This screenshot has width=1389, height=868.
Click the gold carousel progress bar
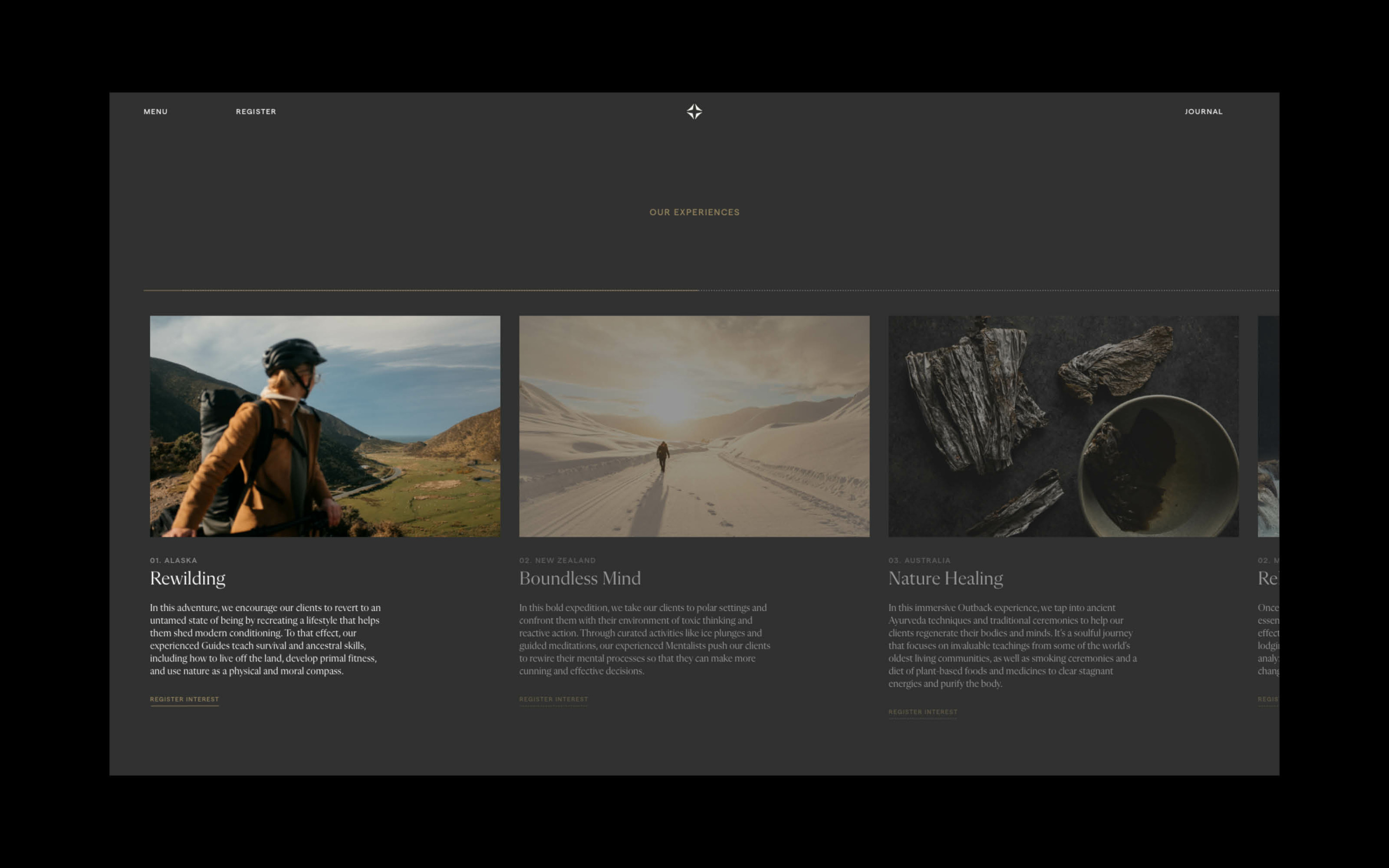[421, 290]
